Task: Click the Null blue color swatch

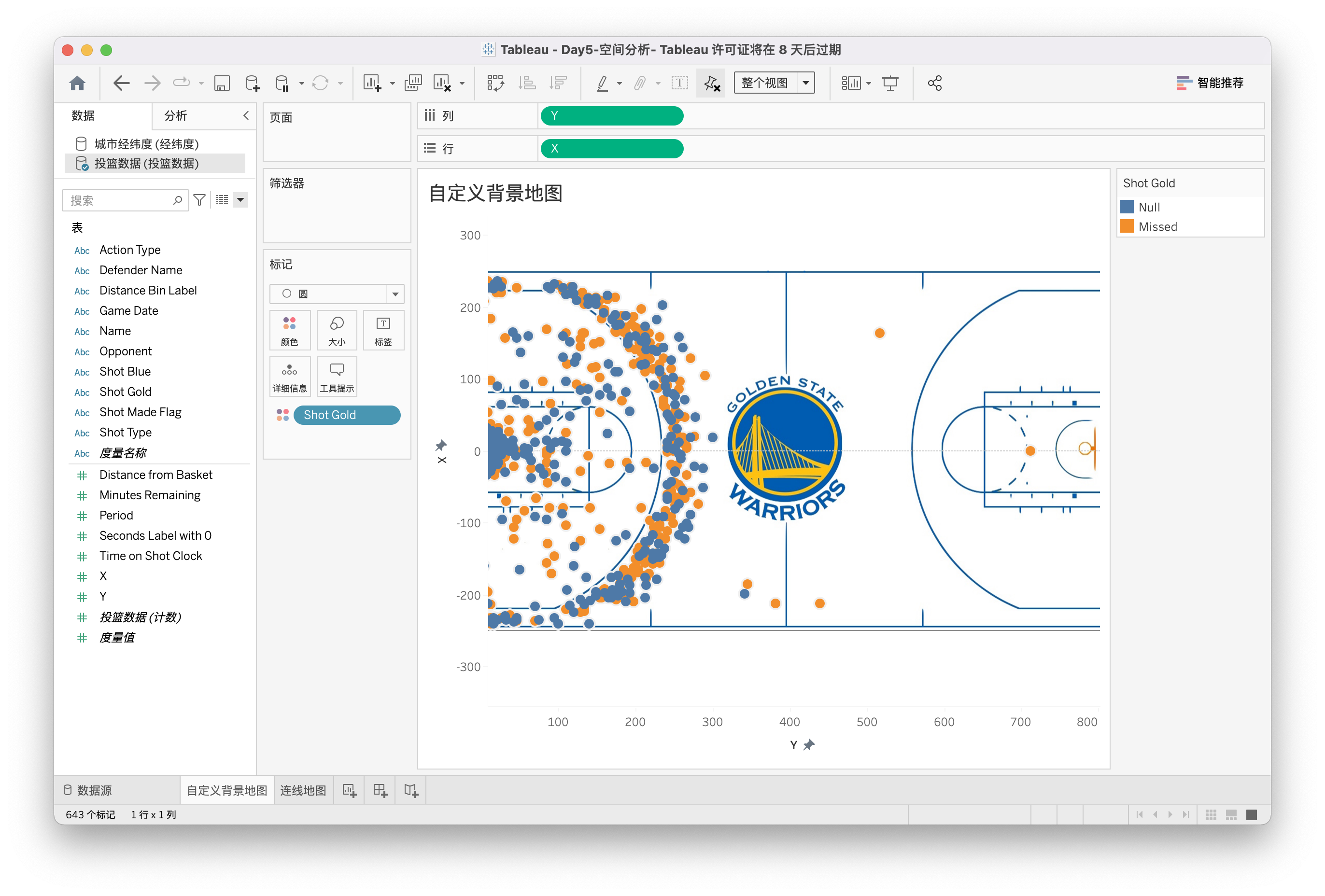Action: [x=1127, y=206]
